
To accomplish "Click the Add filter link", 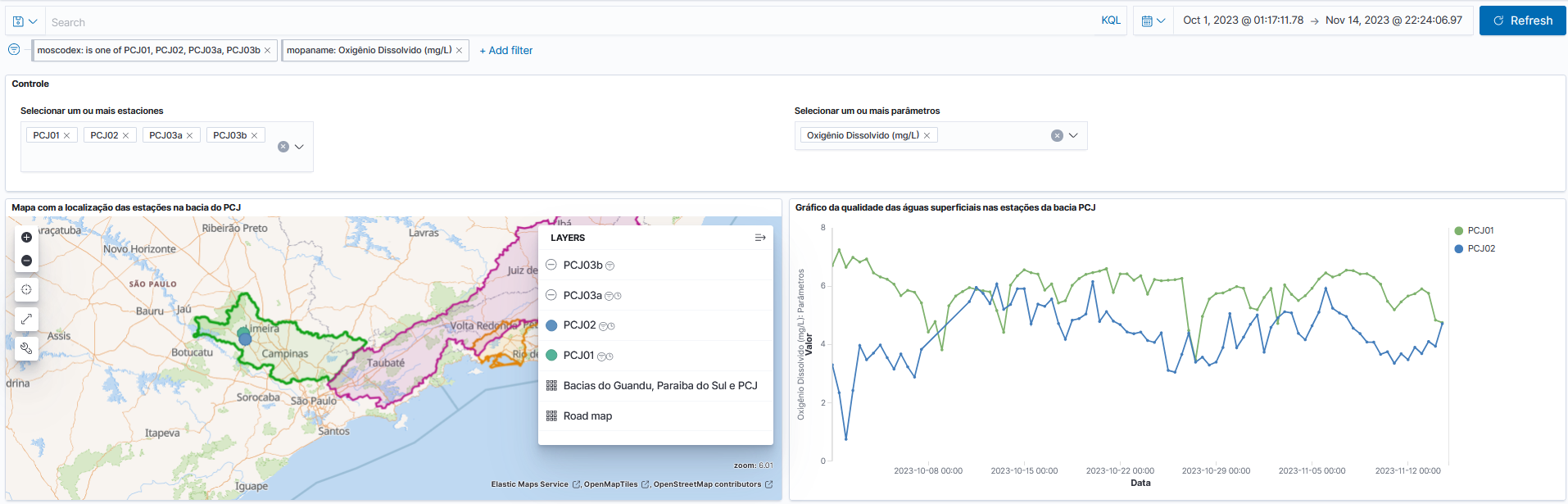I will point(505,51).
